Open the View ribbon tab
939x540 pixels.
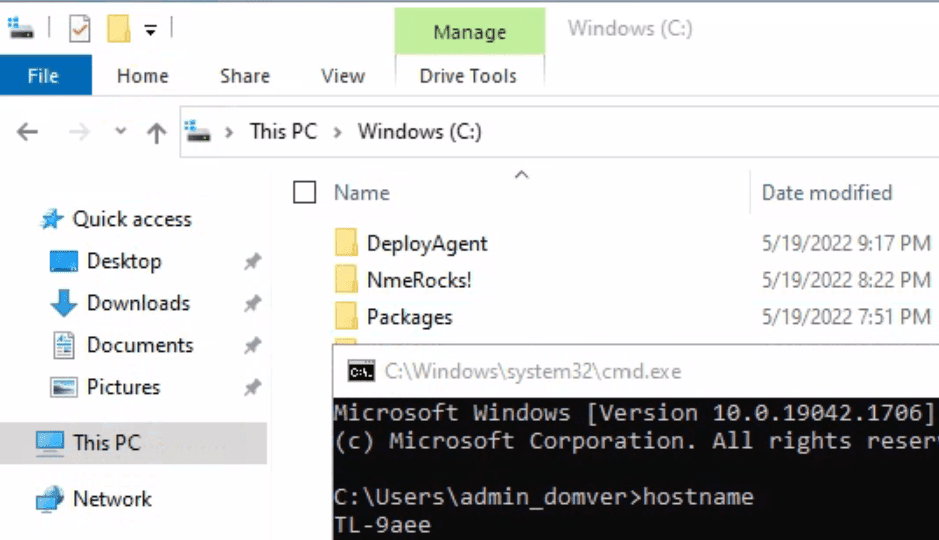point(343,76)
